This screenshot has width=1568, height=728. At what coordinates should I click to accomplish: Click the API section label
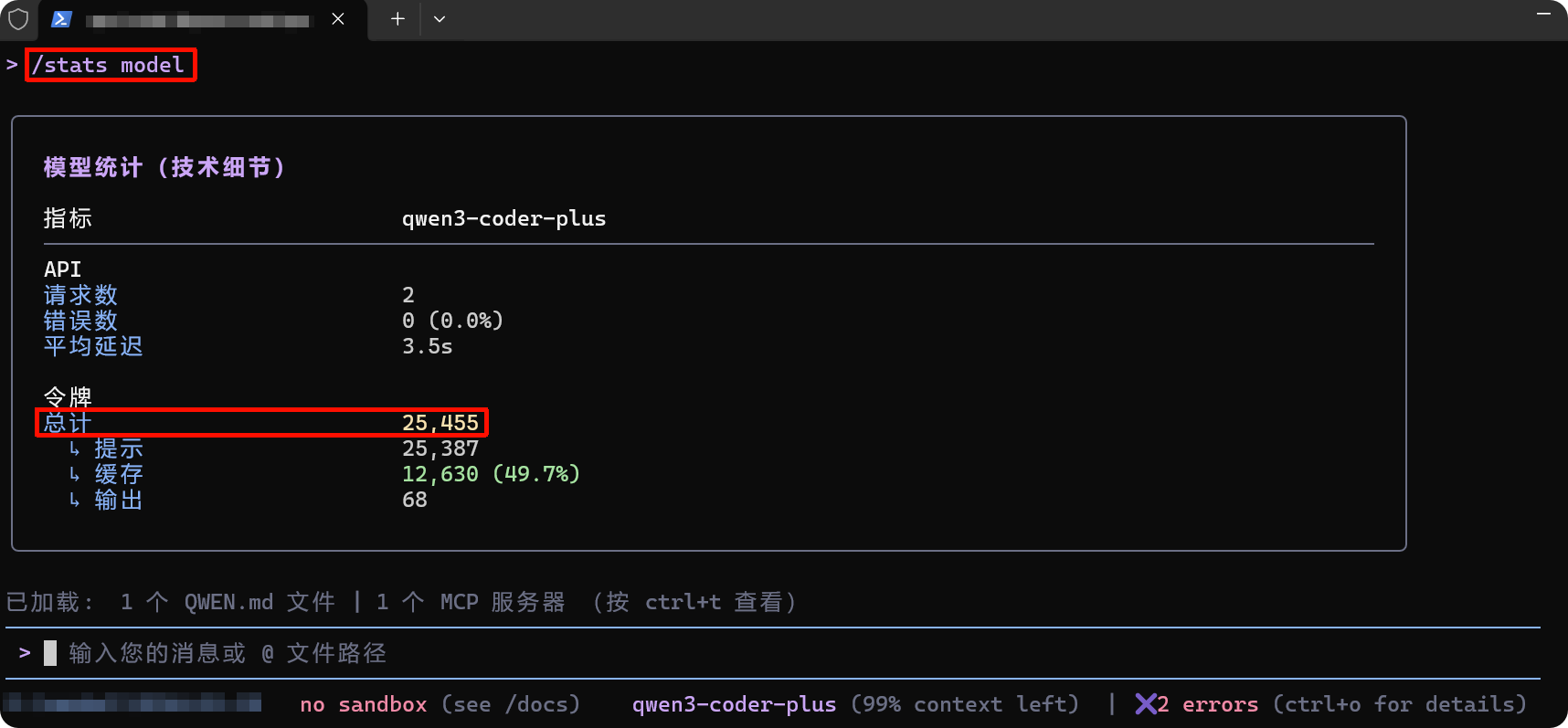tap(62, 269)
